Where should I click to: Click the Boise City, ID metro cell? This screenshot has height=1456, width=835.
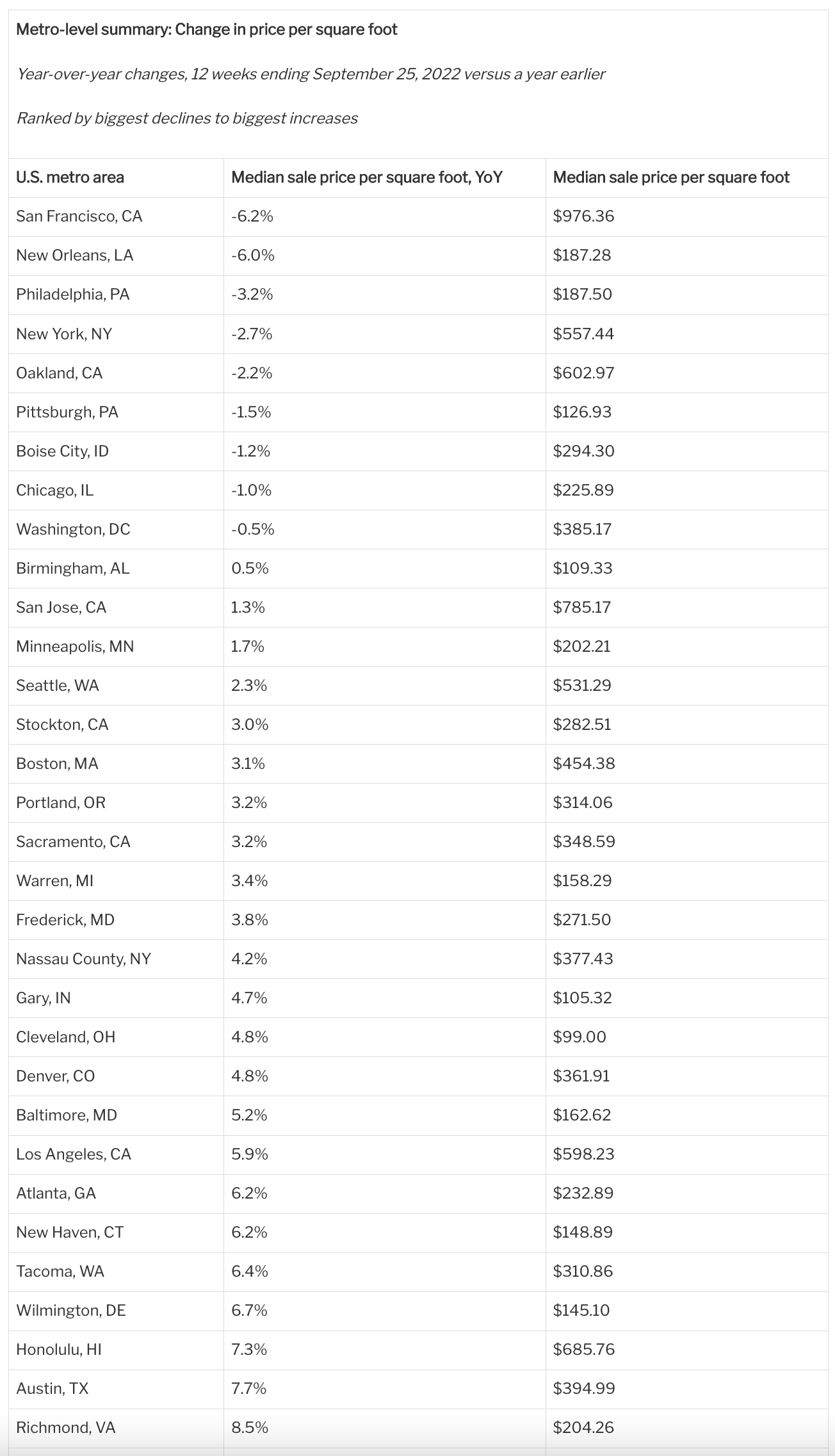[63, 451]
